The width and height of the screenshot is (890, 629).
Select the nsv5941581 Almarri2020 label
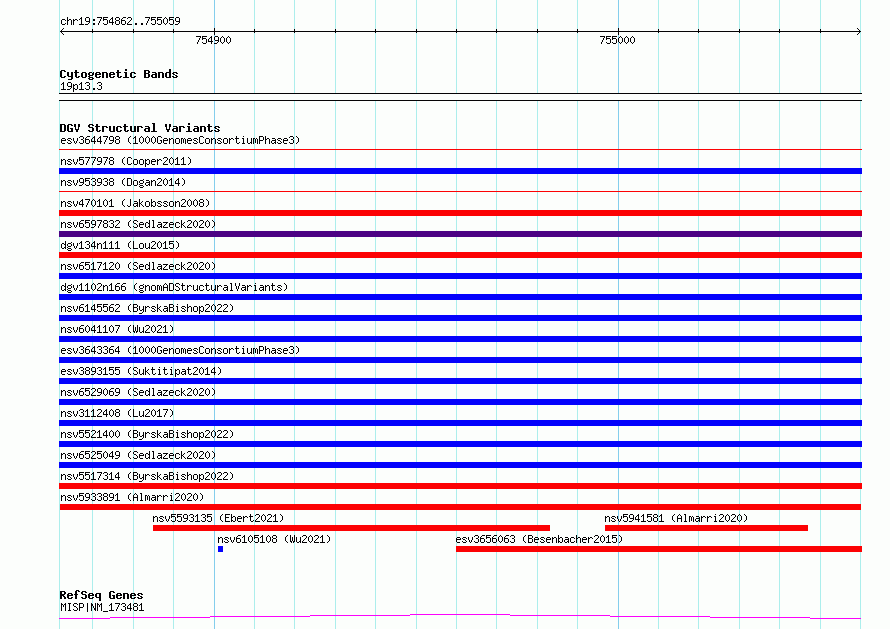coord(676,518)
